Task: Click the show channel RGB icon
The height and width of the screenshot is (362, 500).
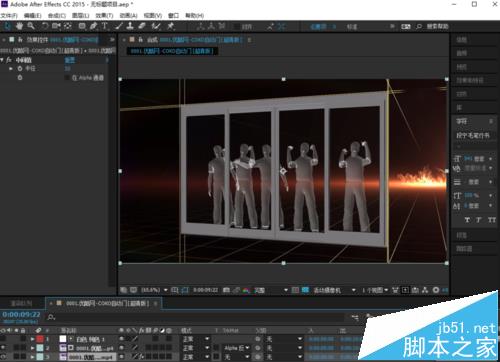Action: [x=246, y=290]
